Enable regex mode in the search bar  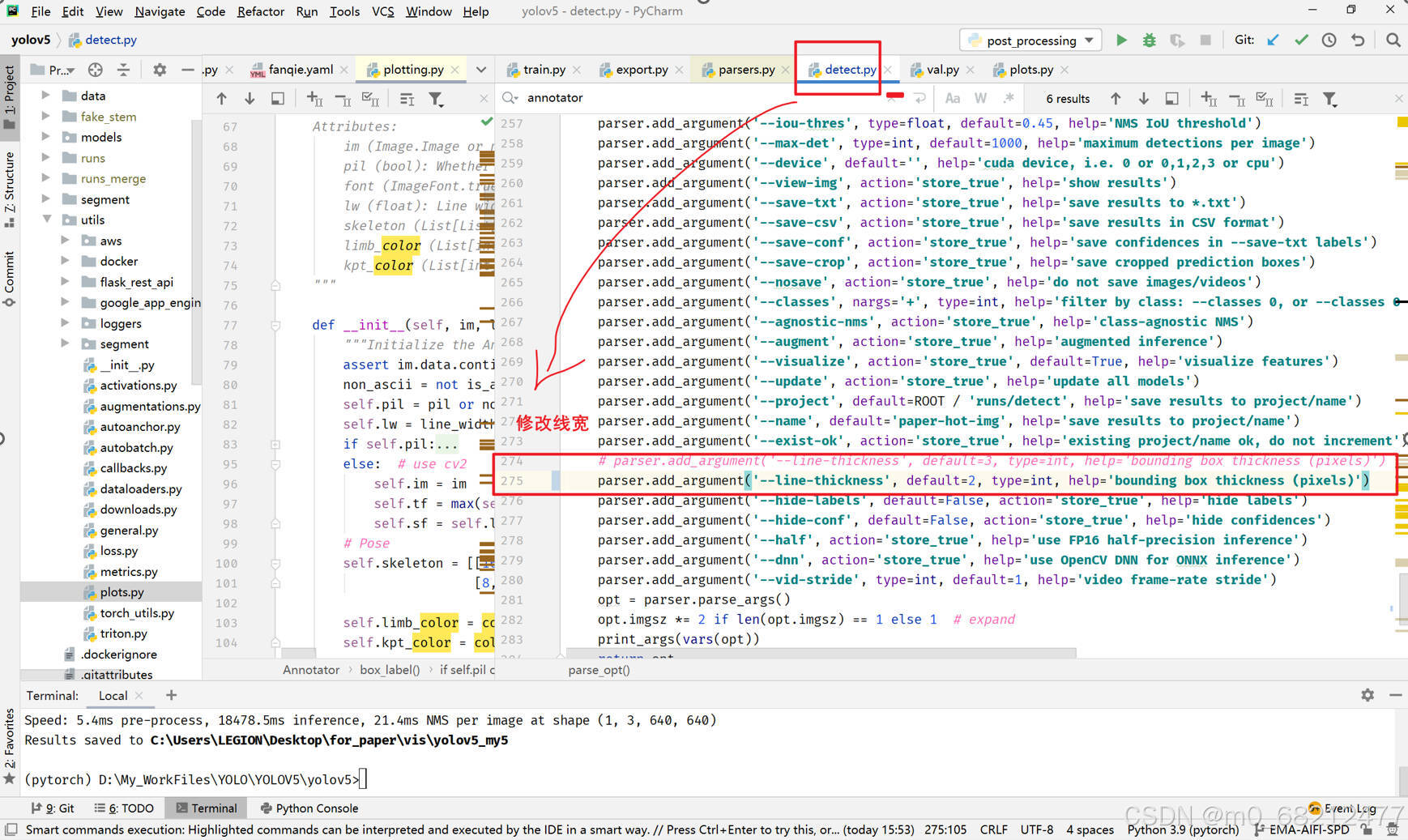tap(1007, 98)
